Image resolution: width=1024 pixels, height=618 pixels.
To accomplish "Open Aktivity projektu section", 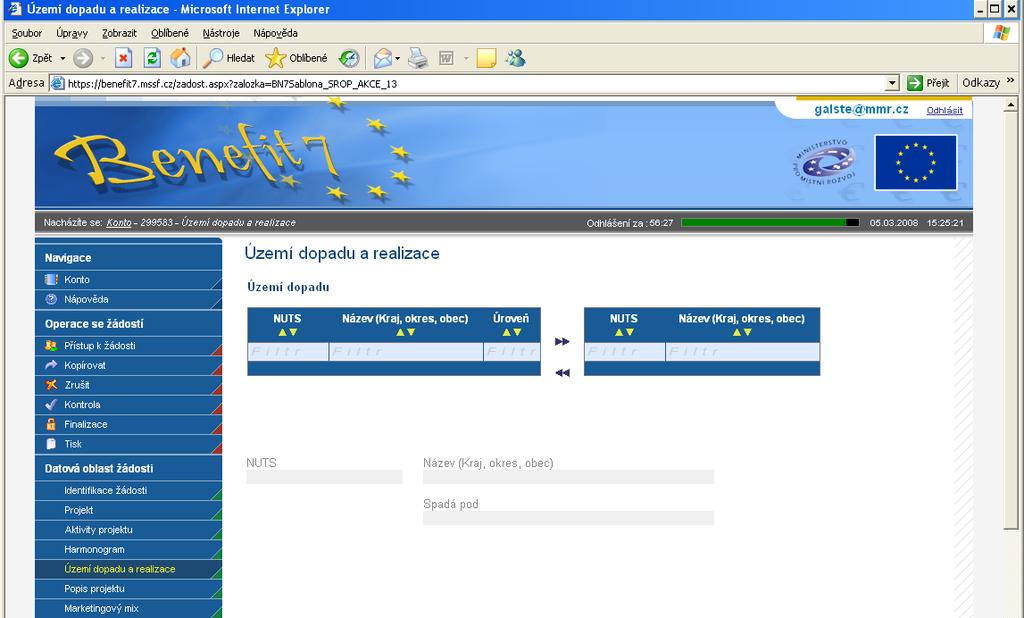I will click(129, 530).
